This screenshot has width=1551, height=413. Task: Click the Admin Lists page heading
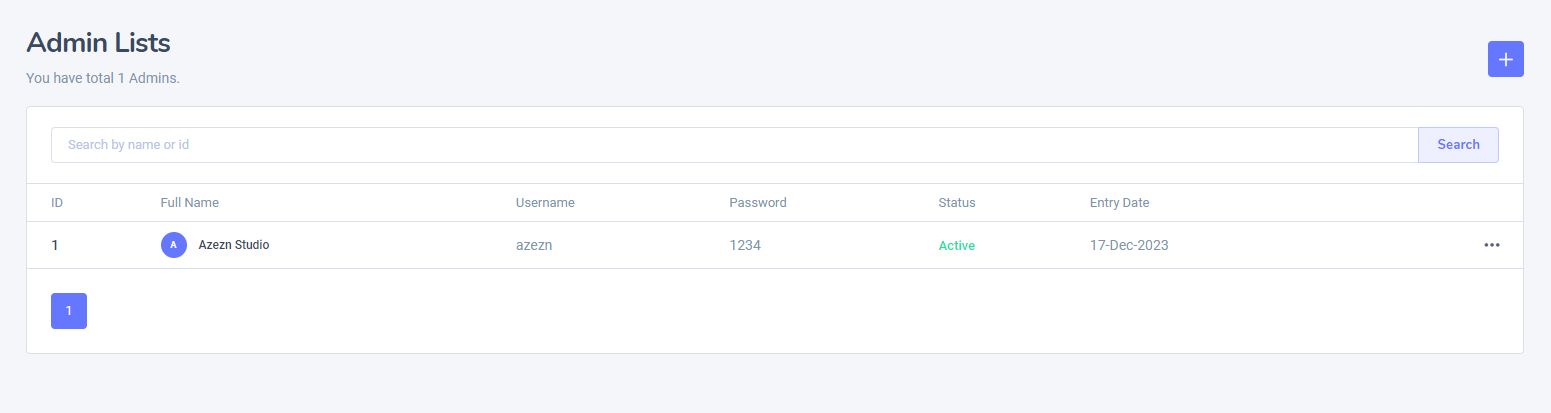[x=98, y=43]
